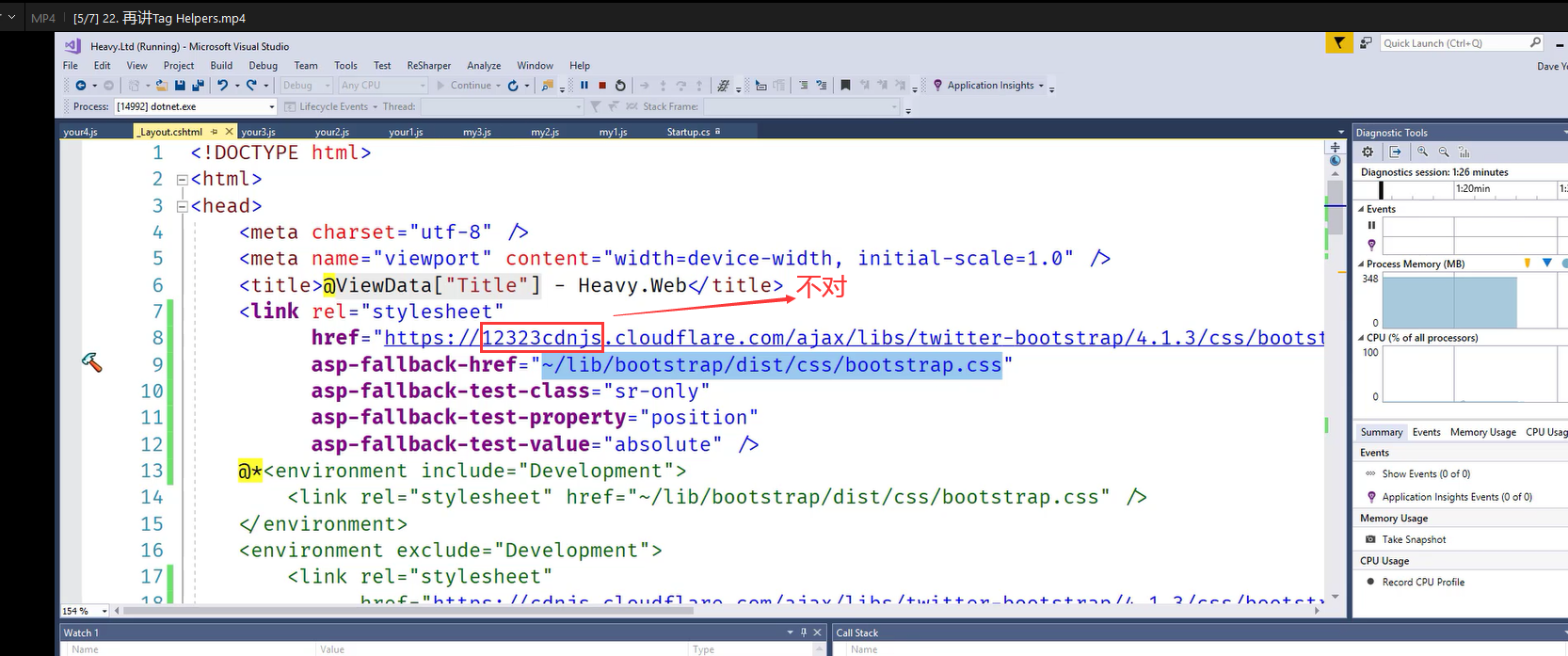Click the Visual Studio logo icon

73,46
